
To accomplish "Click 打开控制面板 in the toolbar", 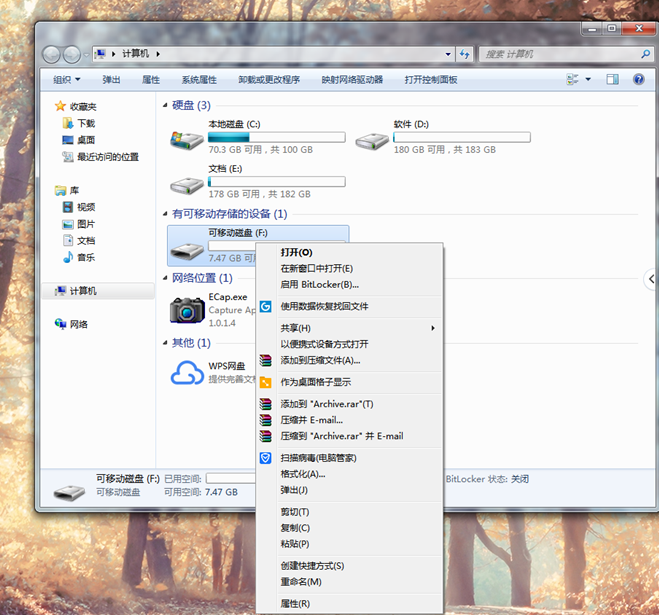I will tap(431, 79).
